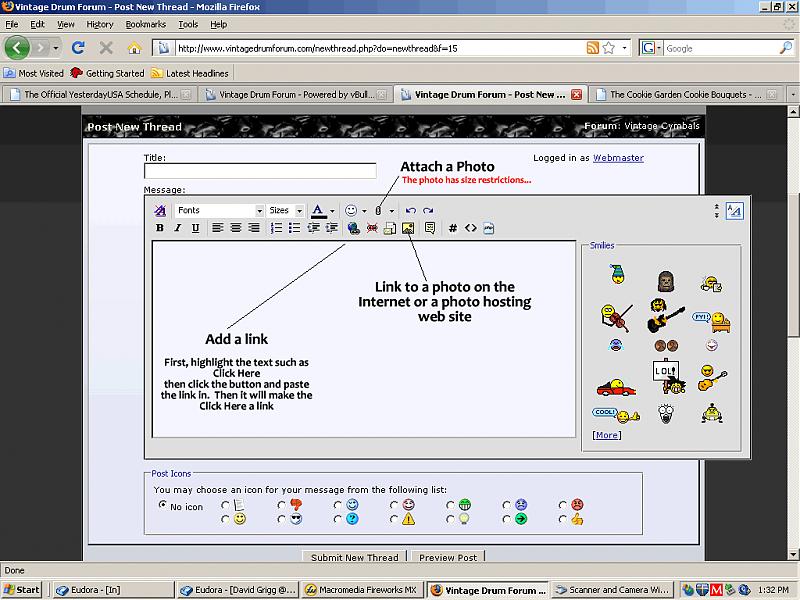
Task: Toggle bold formatting in the editor
Action: (x=160, y=228)
